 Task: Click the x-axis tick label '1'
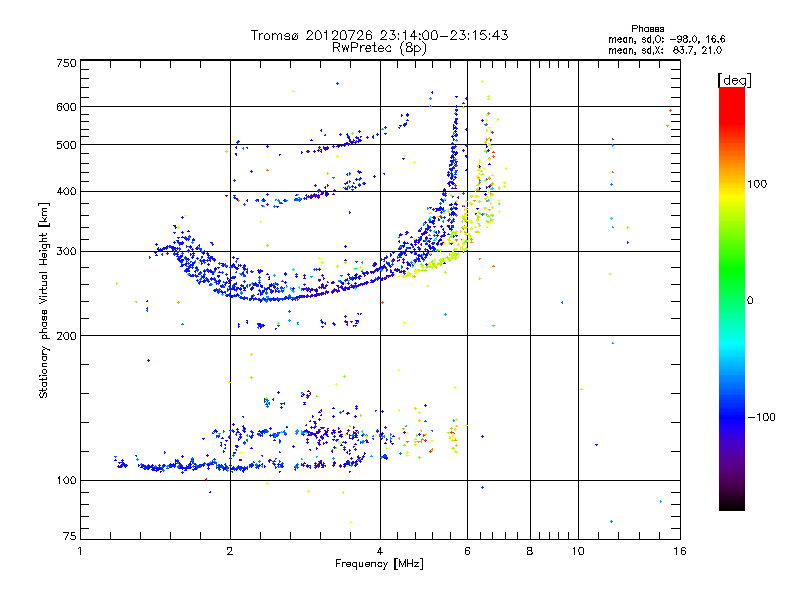(80, 551)
